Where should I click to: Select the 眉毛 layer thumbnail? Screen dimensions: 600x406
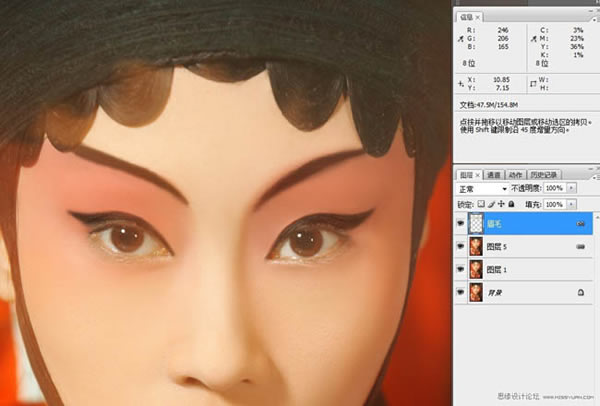(476, 223)
